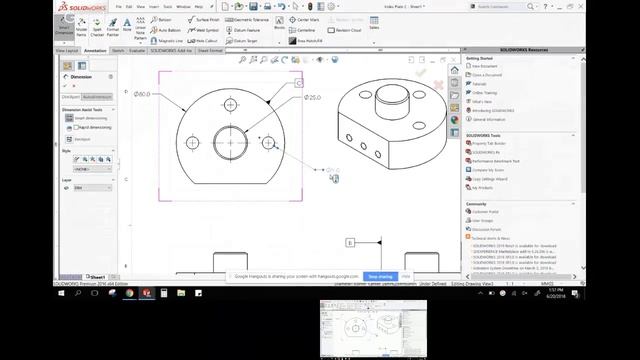The height and width of the screenshot is (360, 640).
Task: Click the green checkmark to accept dimension
Action: pyautogui.click(x=420, y=73)
